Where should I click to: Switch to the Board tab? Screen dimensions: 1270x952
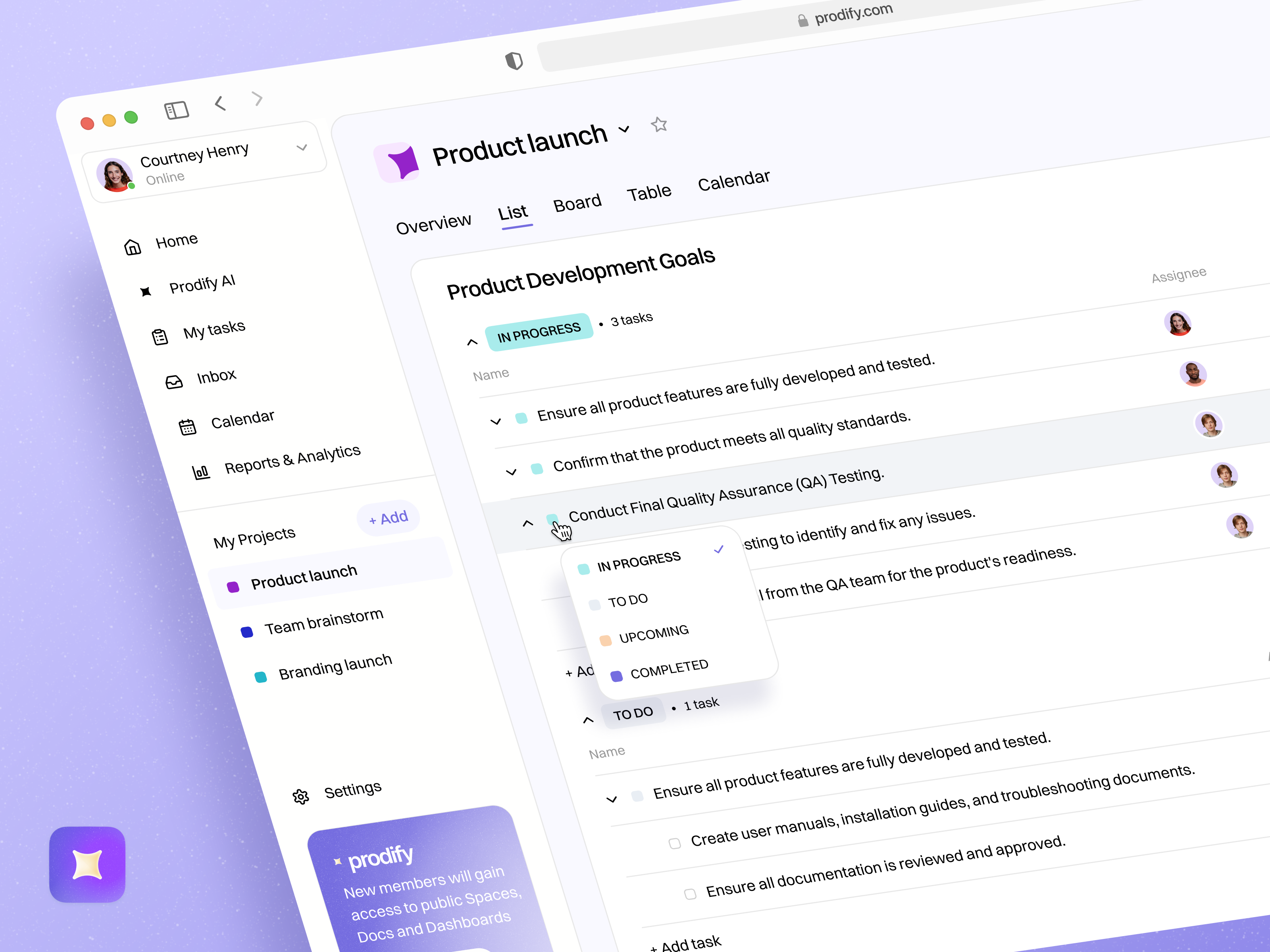[x=577, y=203]
